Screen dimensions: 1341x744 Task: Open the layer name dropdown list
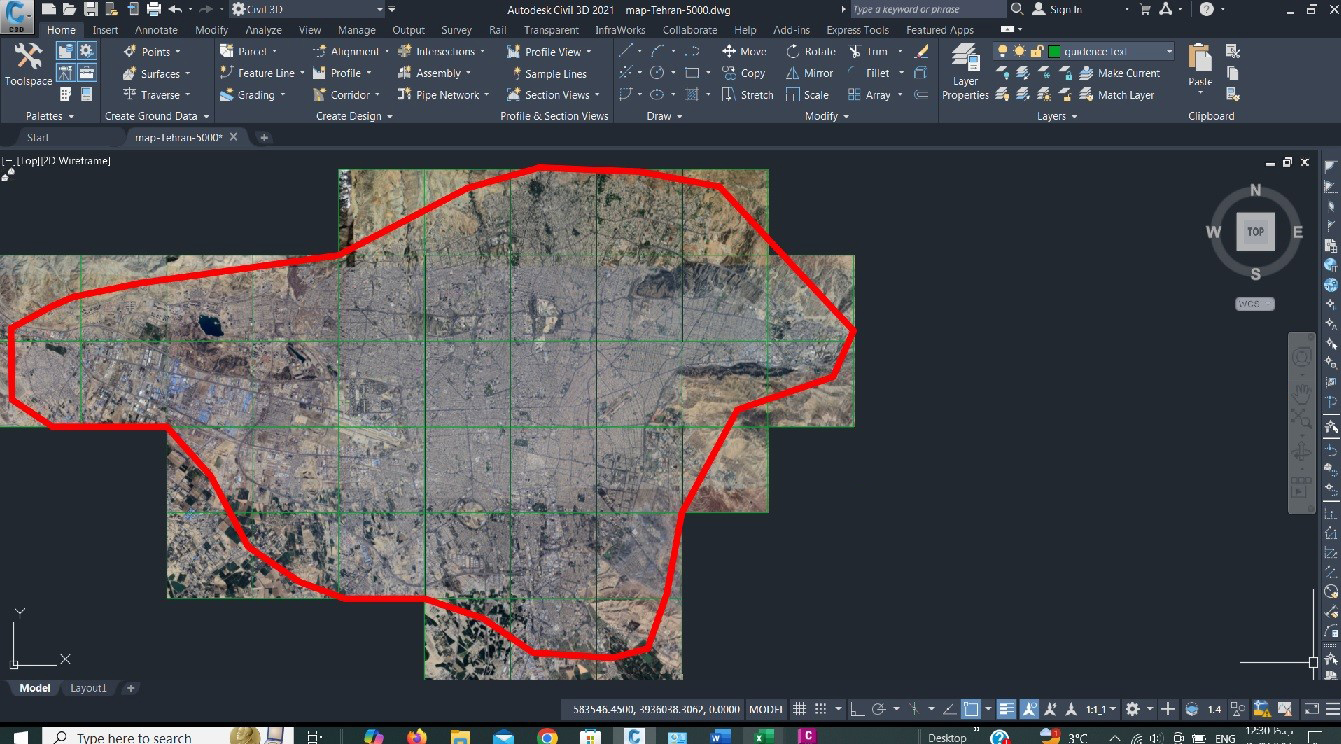[x=1168, y=51]
